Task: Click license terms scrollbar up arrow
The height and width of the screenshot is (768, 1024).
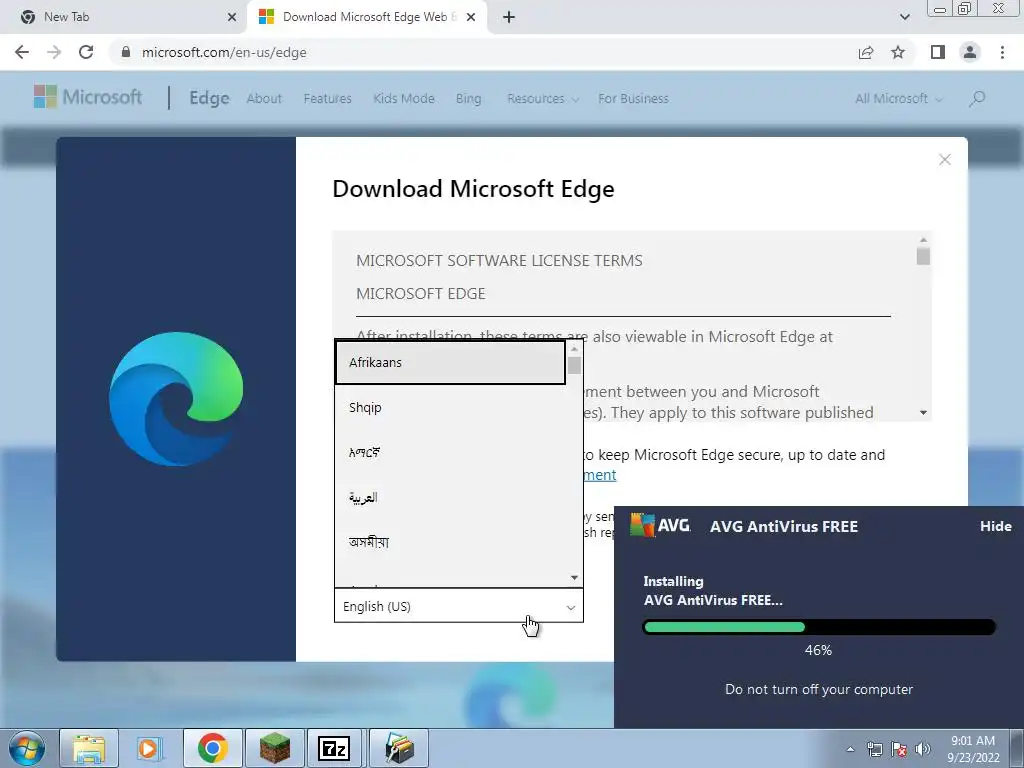Action: tap(923, 240)
